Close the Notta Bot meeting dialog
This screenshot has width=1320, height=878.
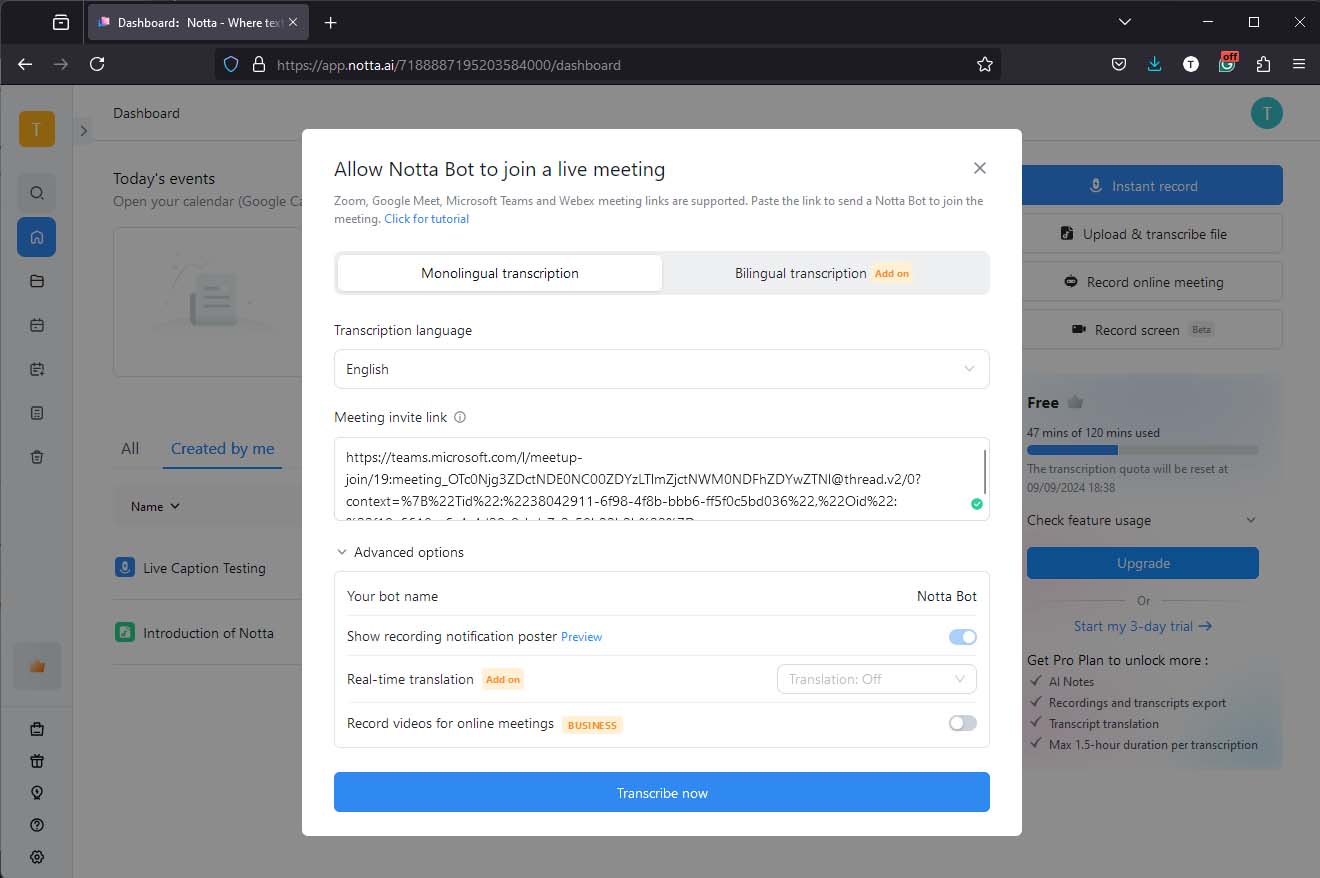(980, 168)
